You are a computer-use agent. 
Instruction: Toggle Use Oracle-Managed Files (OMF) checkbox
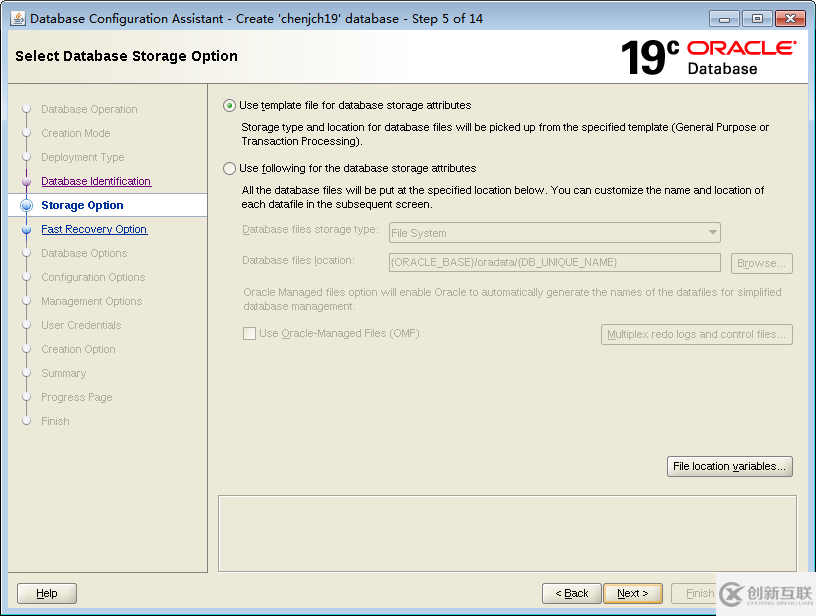(x=249, y=333)
